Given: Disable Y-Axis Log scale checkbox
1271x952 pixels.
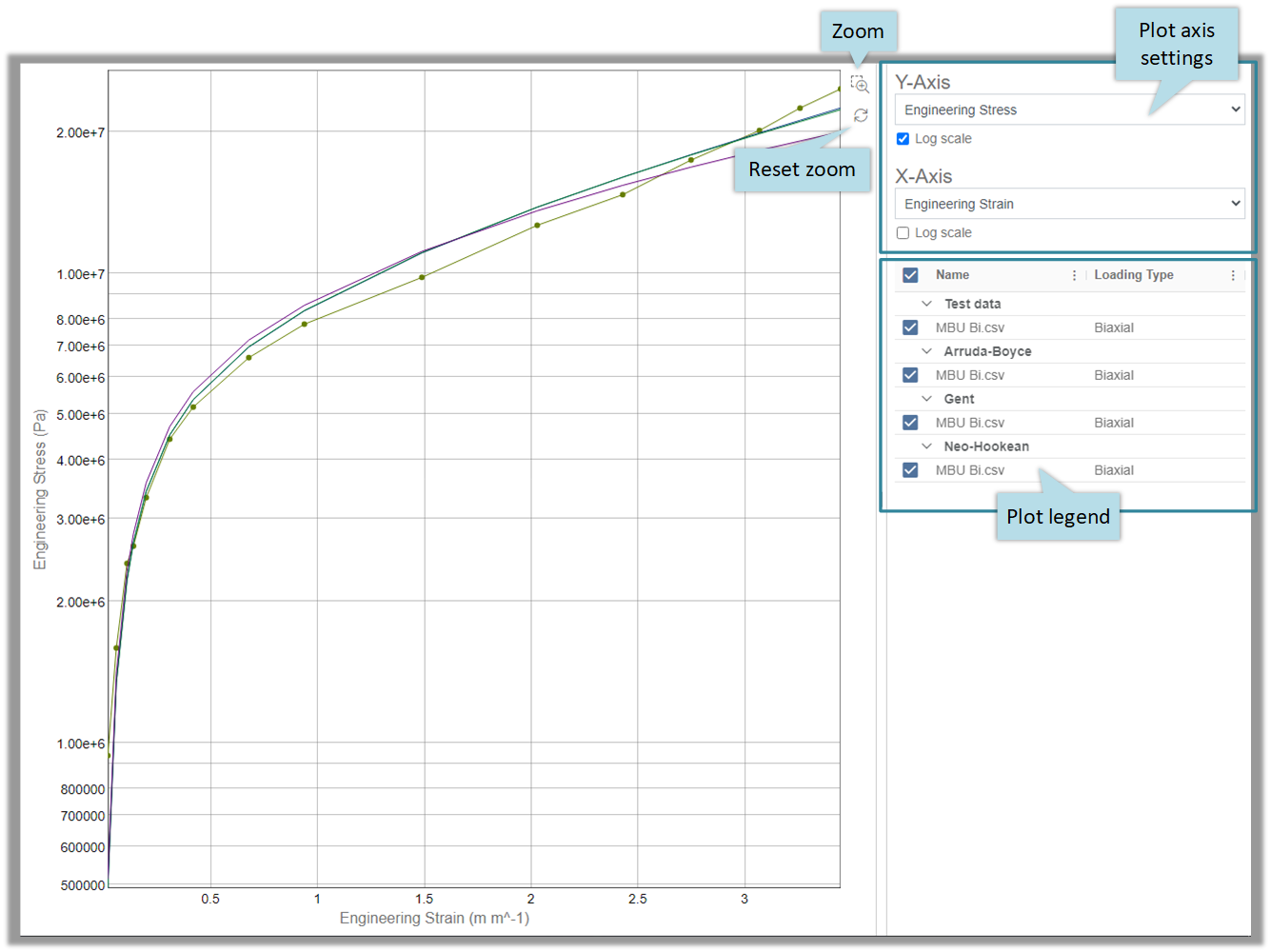Looking at the screenshot, I should click(903, 139).
